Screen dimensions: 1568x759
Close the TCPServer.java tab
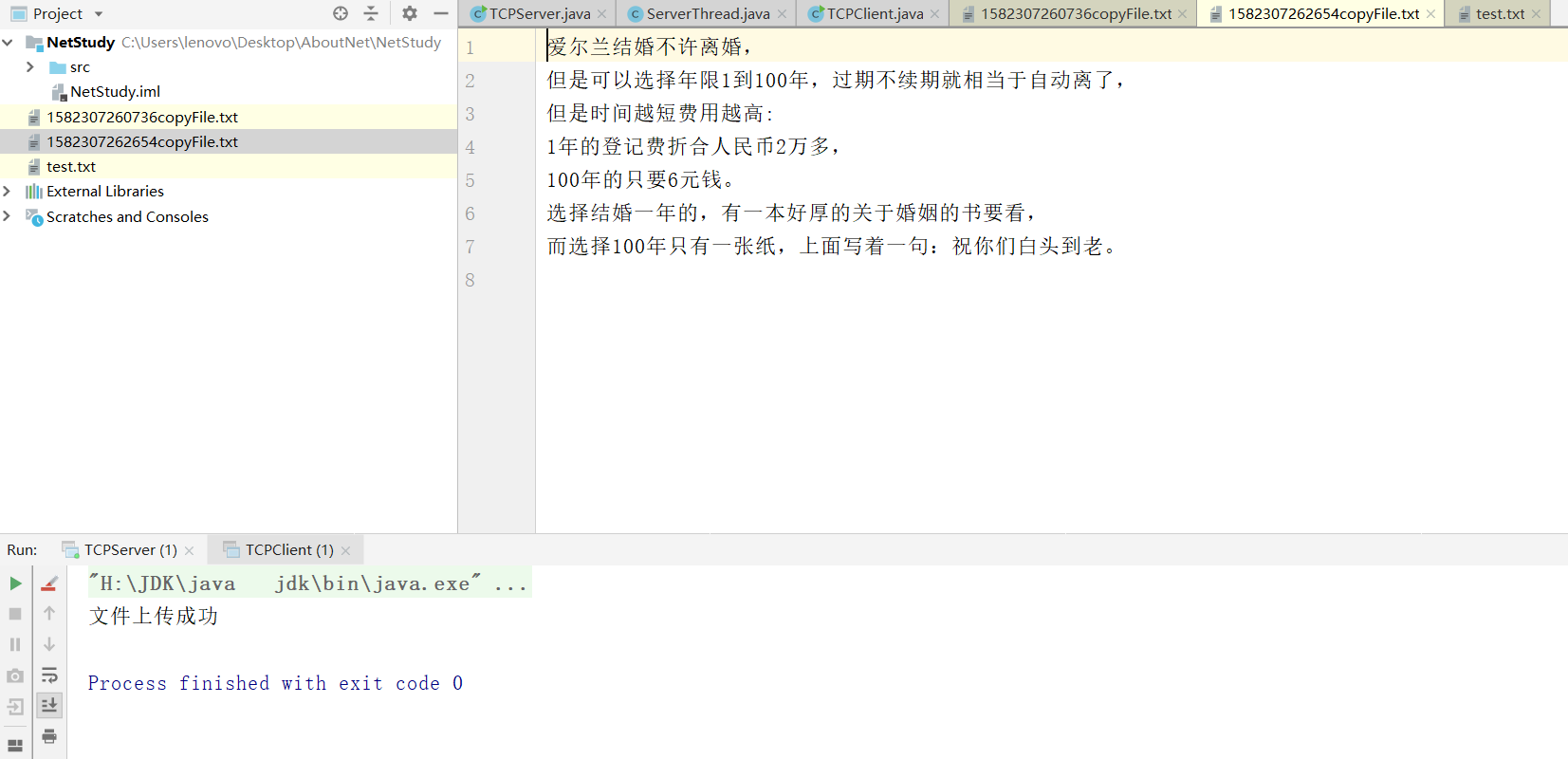click(x=601, y=14)
